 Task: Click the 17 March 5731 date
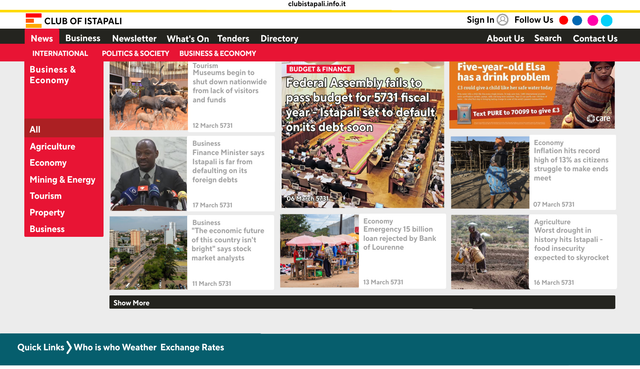212,205
